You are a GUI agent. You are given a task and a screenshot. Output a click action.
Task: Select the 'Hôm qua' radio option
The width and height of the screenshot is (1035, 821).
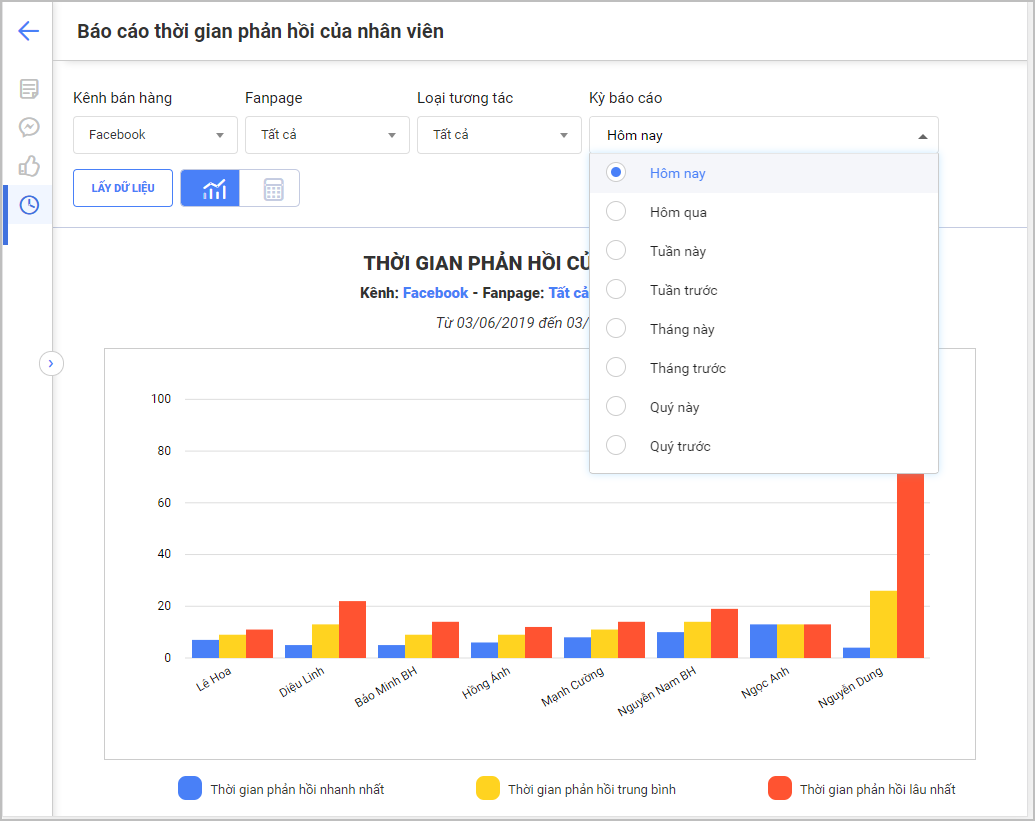point(617,212)
